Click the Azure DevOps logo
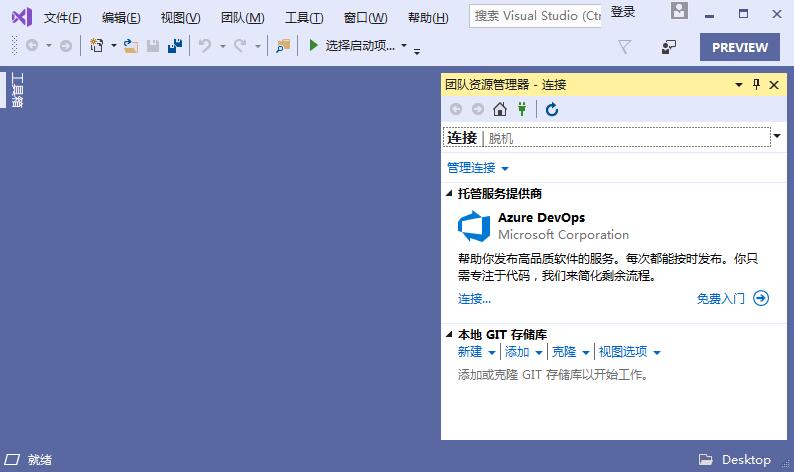The width and height of the screenshot is (794, 472). pyautogui.click(x=474, y=227)
